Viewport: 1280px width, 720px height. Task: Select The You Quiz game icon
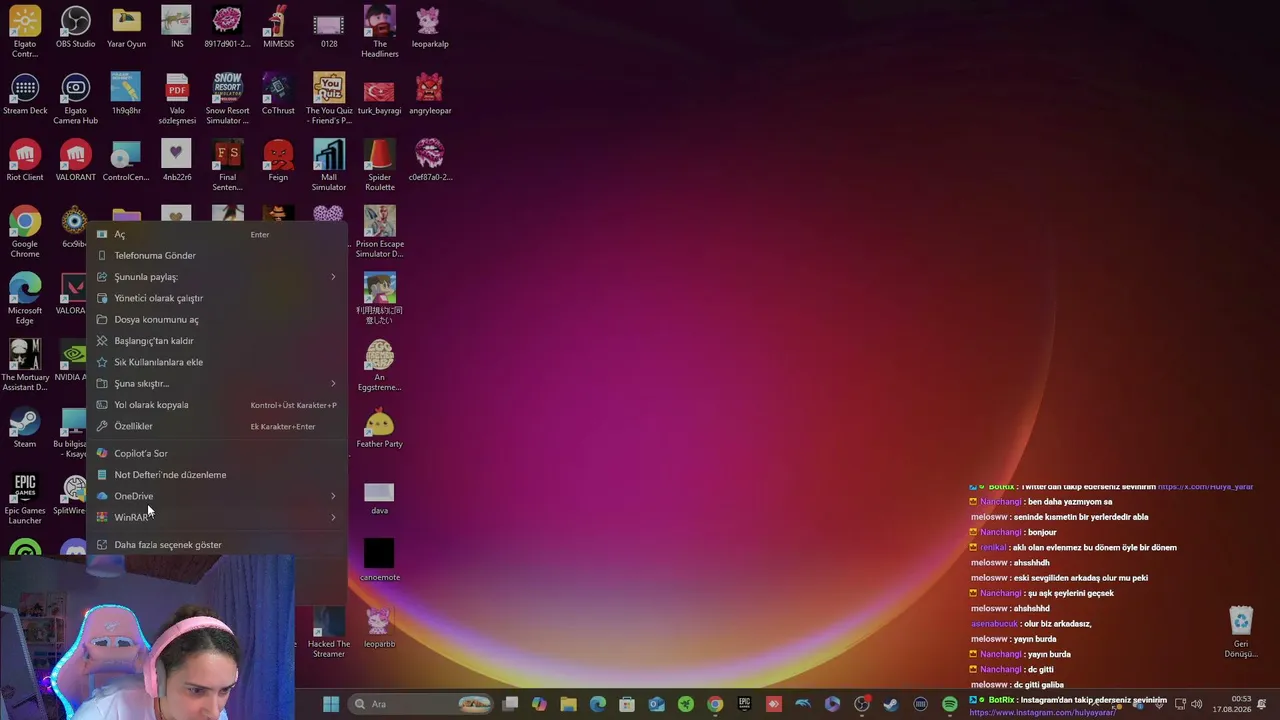pos(329,98)
